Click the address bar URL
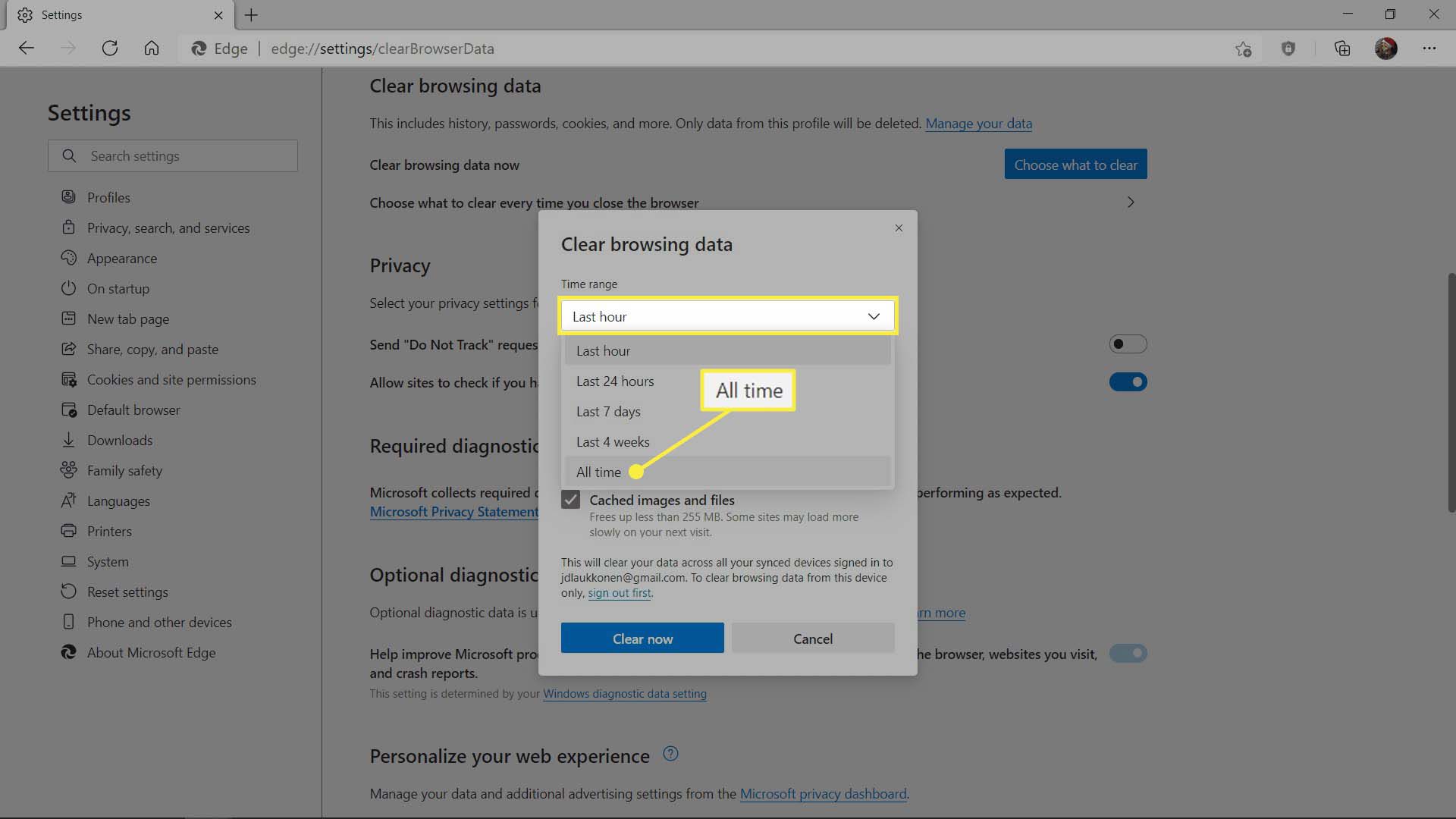 coord(382,49)
